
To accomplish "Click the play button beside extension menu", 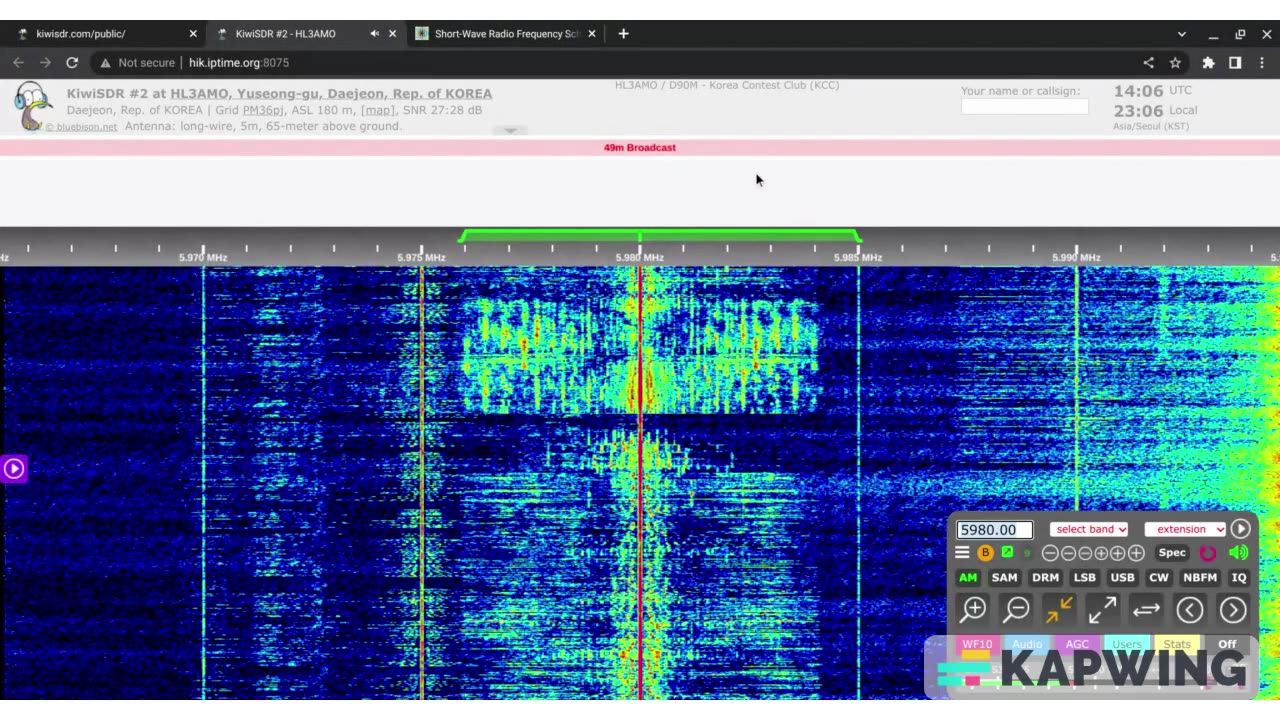I will (x=1240, y=529).
